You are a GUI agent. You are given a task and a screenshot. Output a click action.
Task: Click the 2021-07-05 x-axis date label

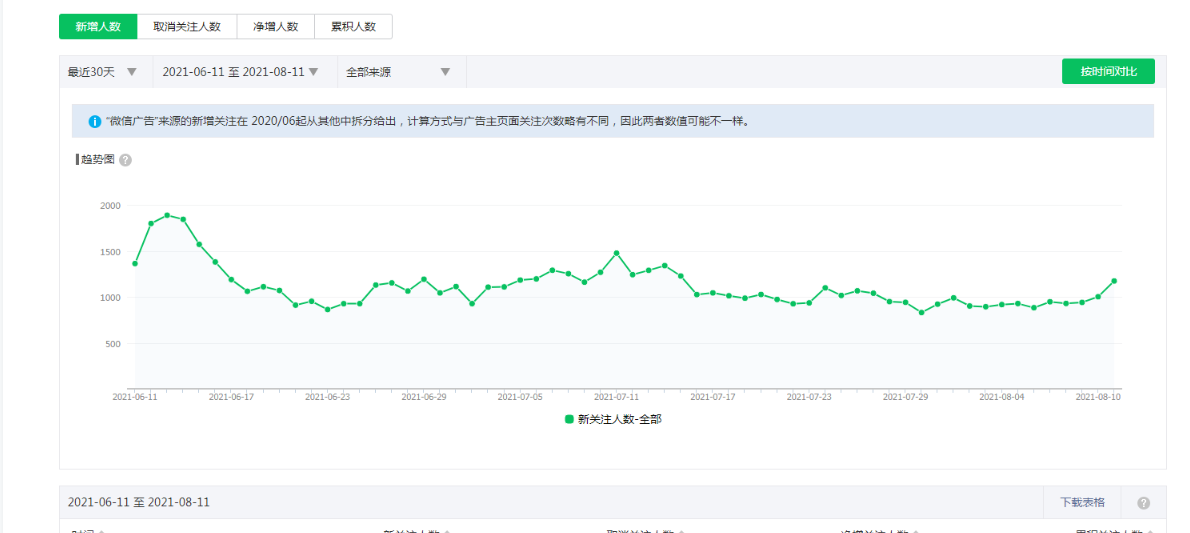tap(520, 397)
